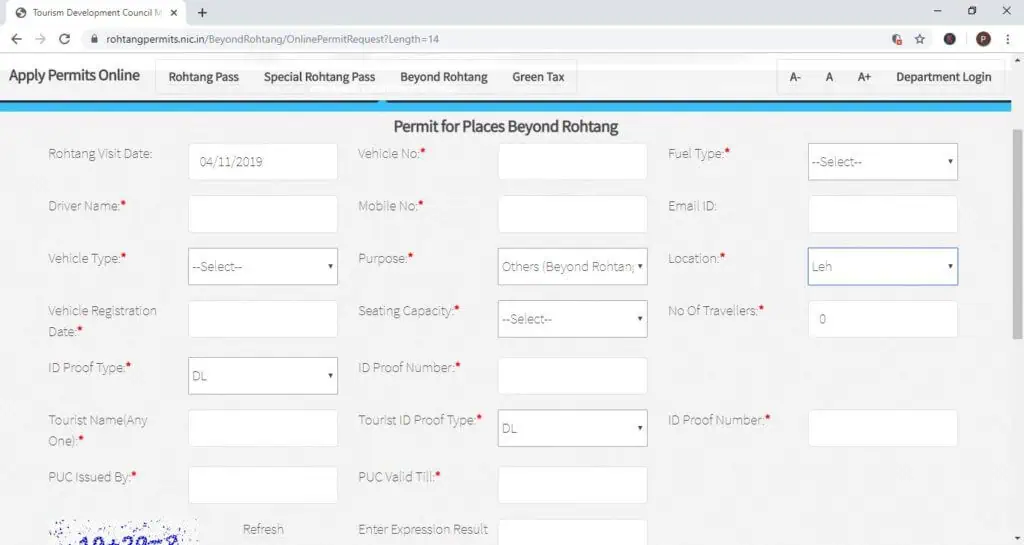Click the Email ID input field

coord(882,213)
